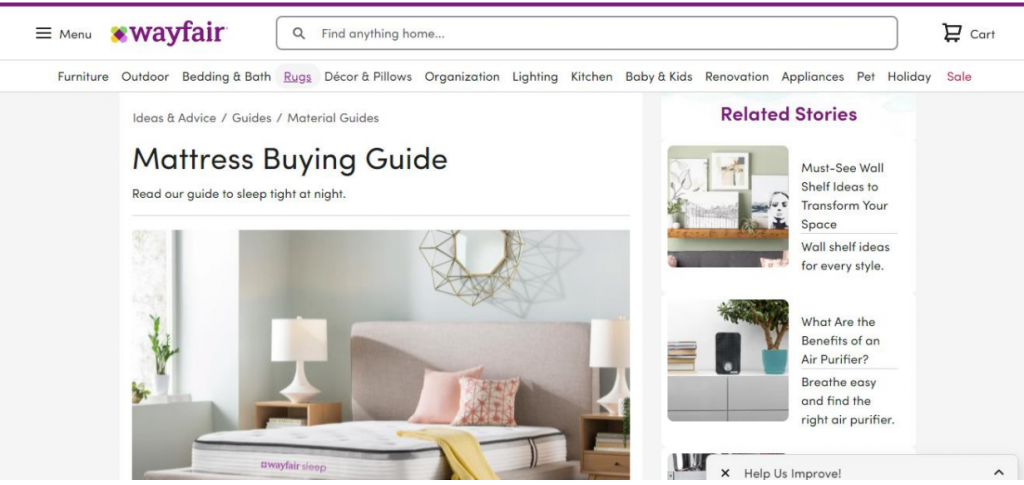Read Benefits of an Air Purifier story

point(840,341)
